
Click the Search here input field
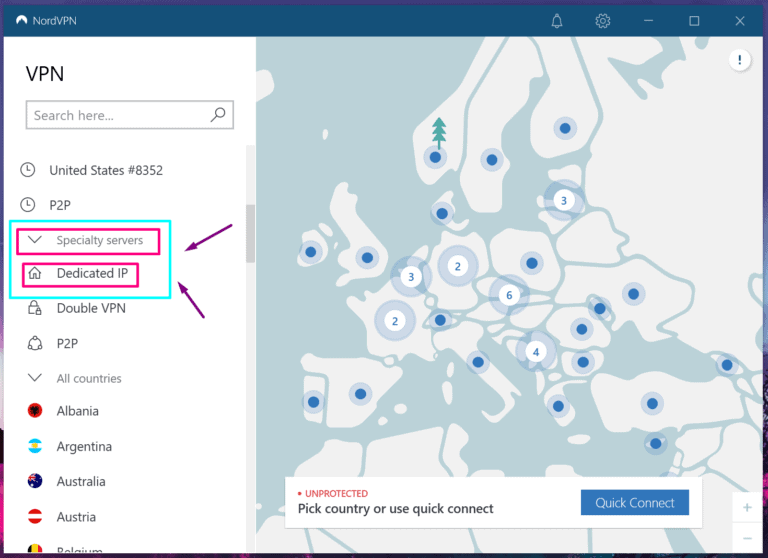pyautogui.click(x=118, y=115)
